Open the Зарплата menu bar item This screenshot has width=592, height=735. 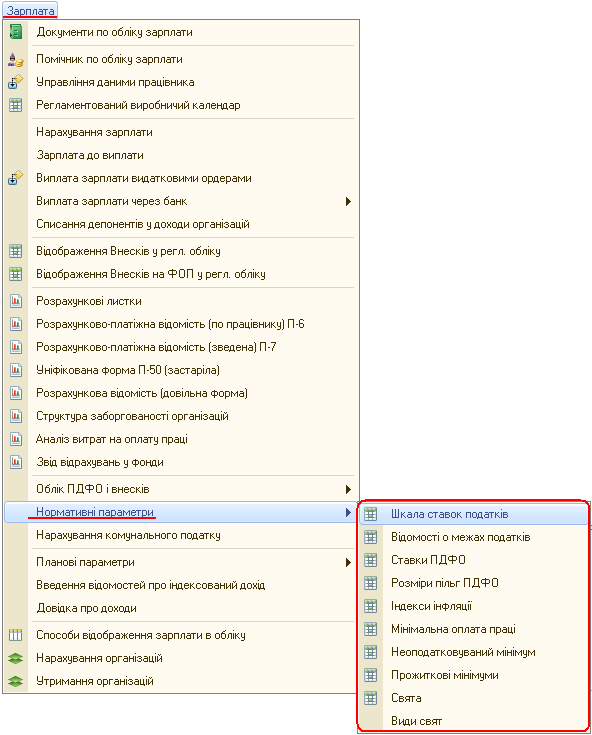pyautogui.click(x=30, y=10)
